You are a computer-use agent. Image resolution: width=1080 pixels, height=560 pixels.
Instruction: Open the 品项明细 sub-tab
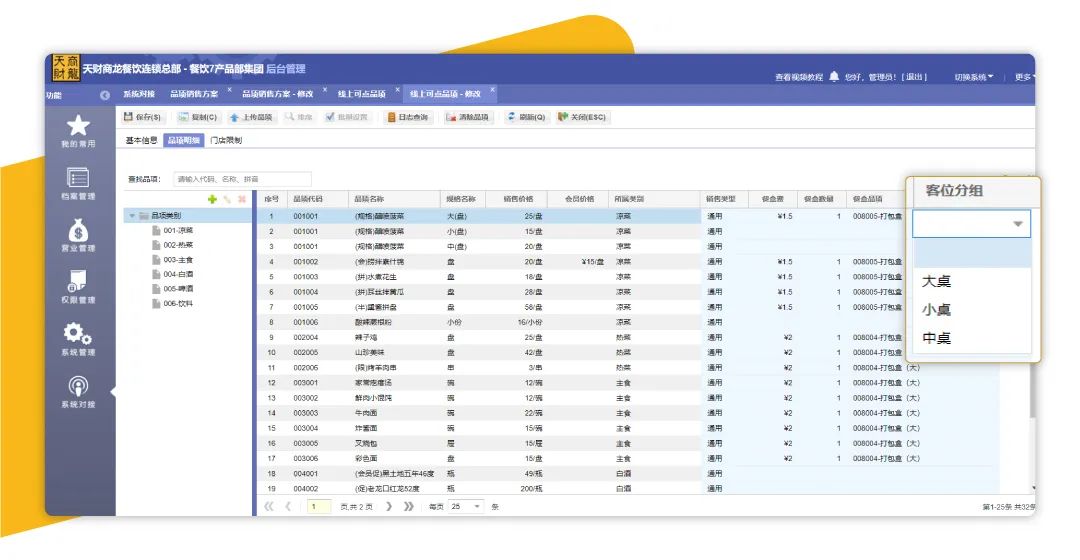183,140
